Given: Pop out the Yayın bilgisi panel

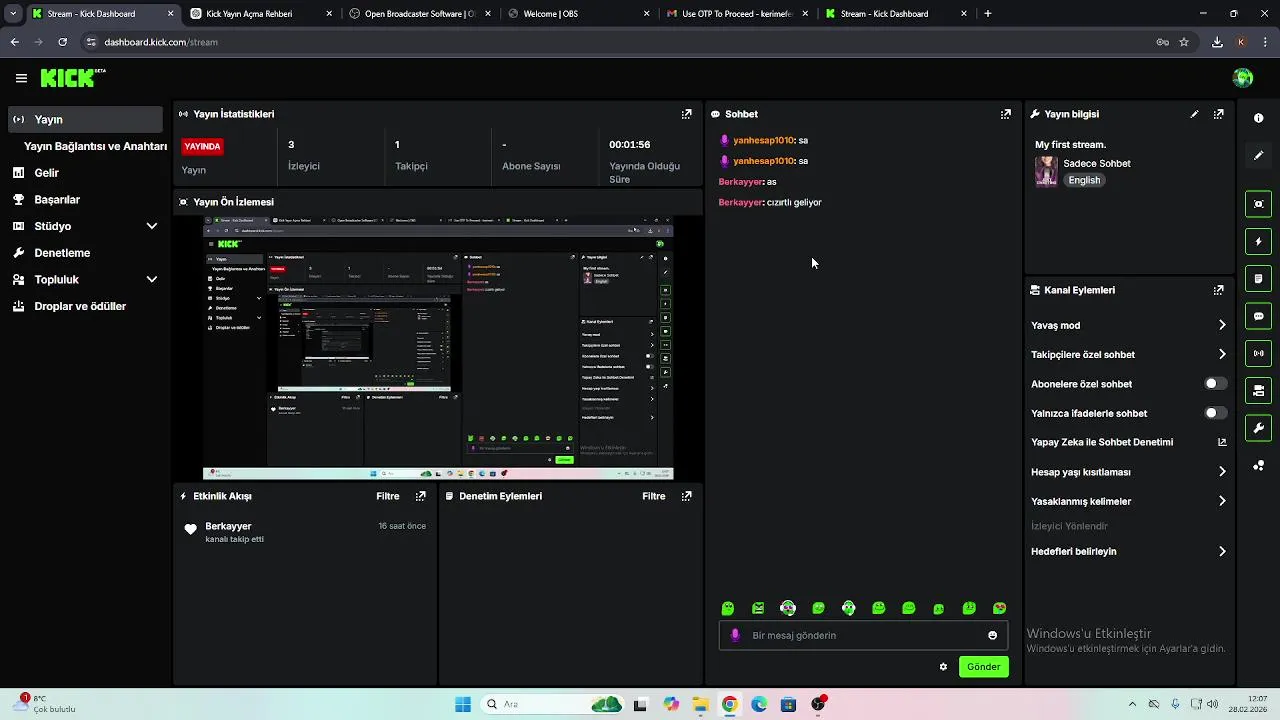Looking at the screenshot, I should pyautogui.click(x=1218, y=114).
